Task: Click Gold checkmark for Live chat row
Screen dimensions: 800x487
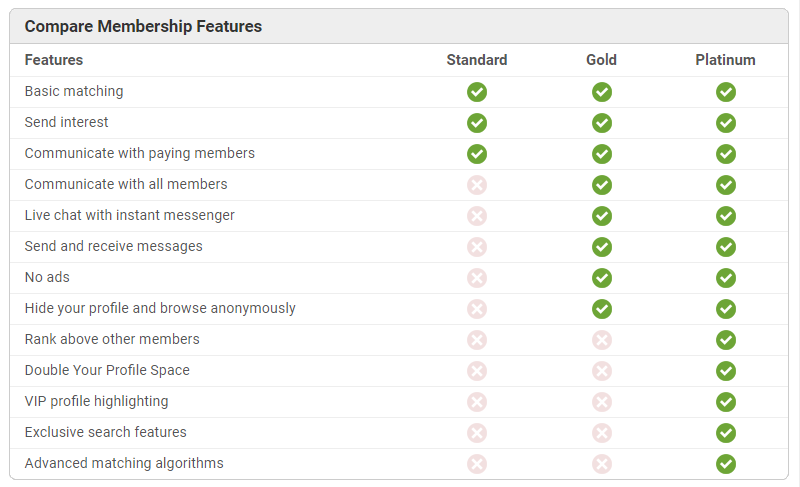Action: (601, 216)
